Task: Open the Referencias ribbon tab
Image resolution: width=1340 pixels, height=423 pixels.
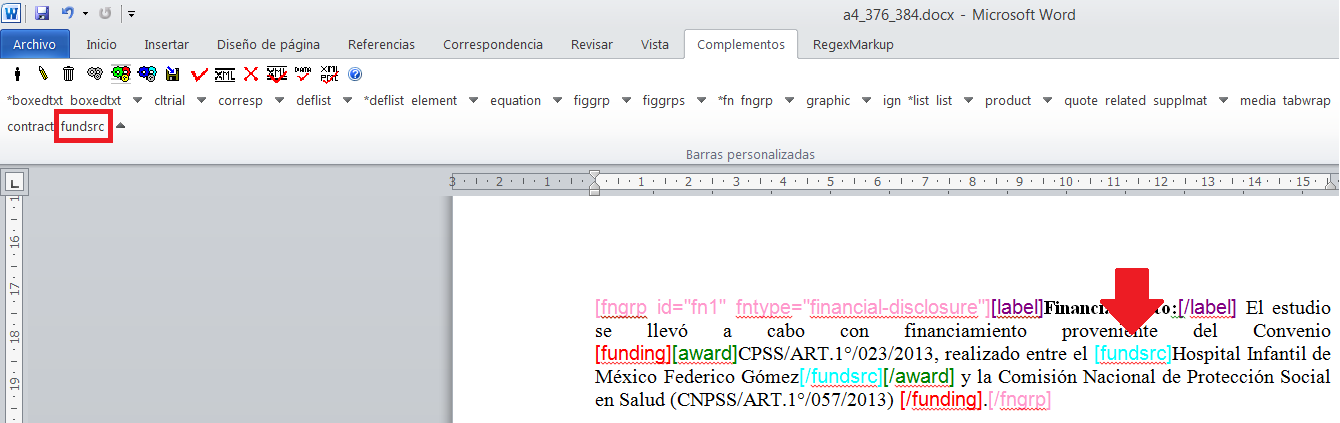Action: tap(381, 45)
